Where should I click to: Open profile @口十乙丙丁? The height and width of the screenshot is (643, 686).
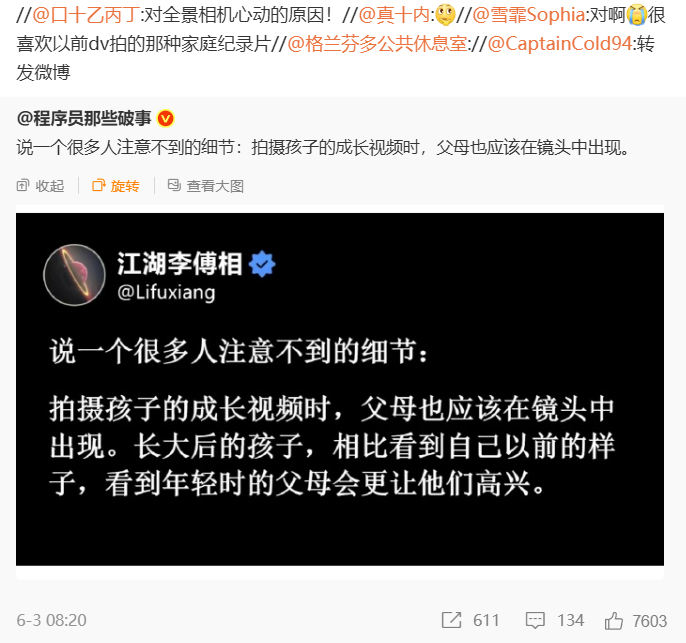(x=86, y=15)
